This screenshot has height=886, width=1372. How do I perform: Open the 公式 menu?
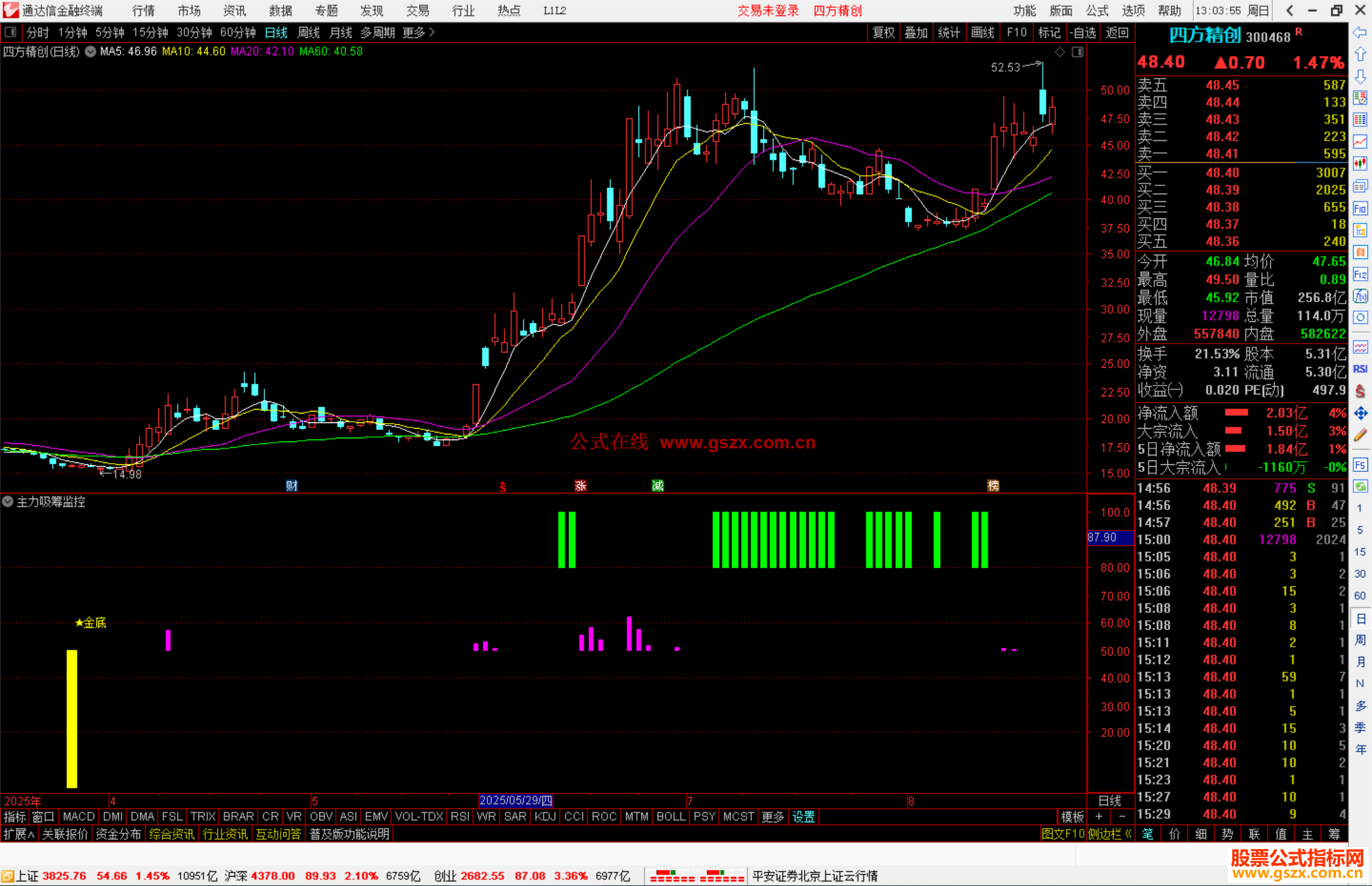[1097, 10]
